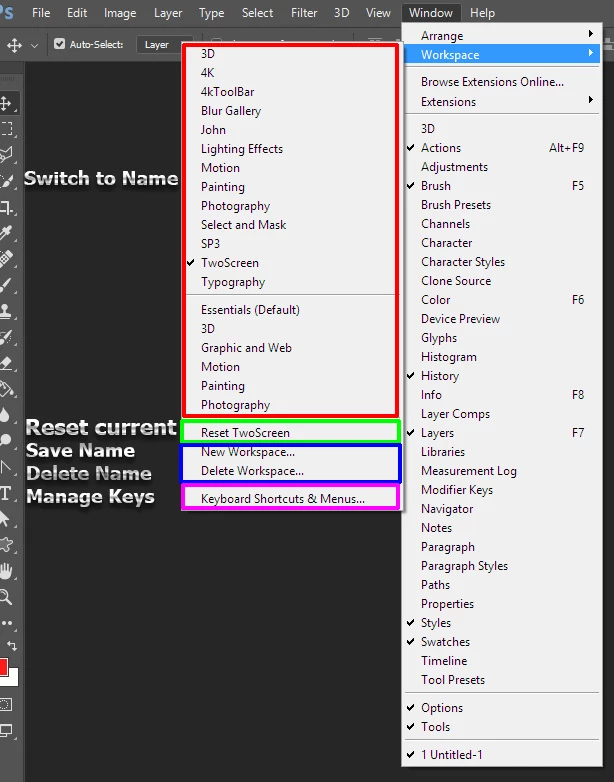Select the Crop tool

click(x=6, y=206)
